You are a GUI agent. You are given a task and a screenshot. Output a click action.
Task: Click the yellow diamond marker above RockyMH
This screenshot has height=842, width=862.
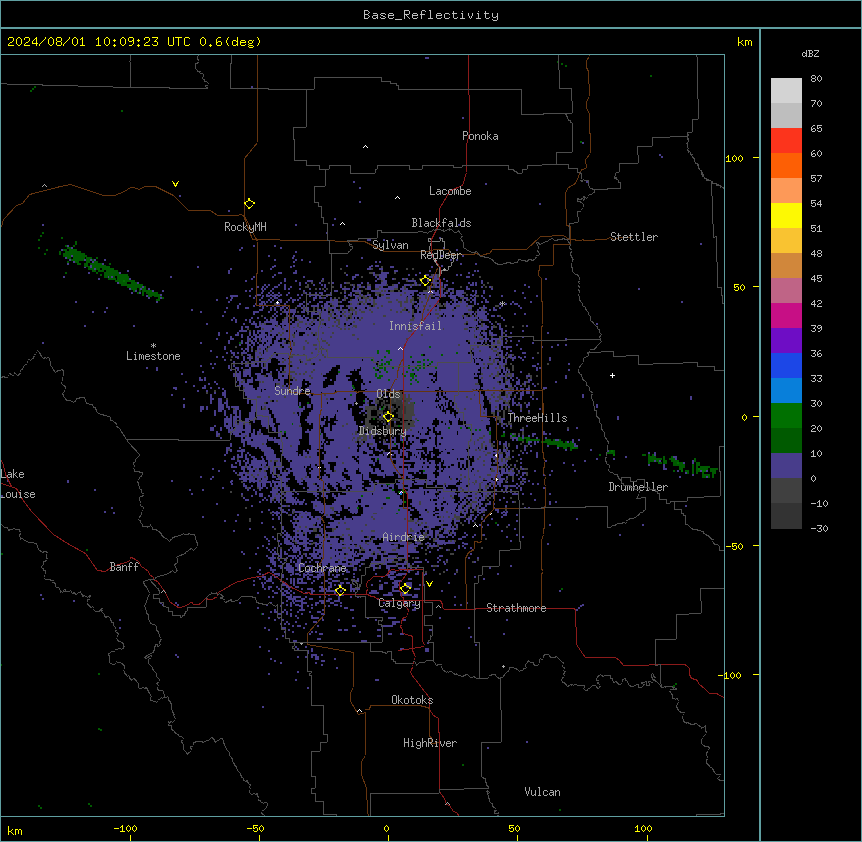click(249, 204)
